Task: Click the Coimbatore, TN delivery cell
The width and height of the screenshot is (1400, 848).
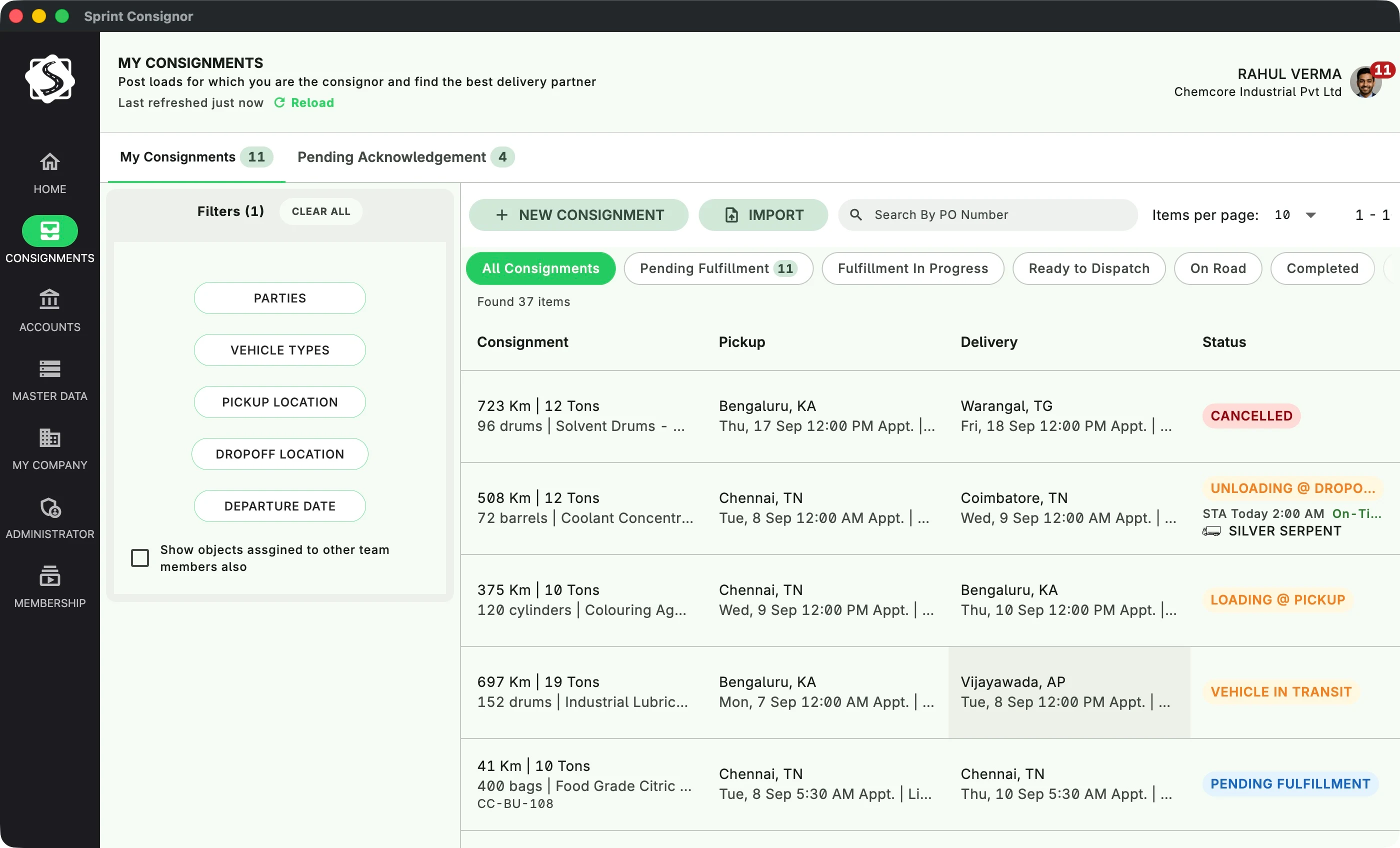Action: click(1069, 508)
